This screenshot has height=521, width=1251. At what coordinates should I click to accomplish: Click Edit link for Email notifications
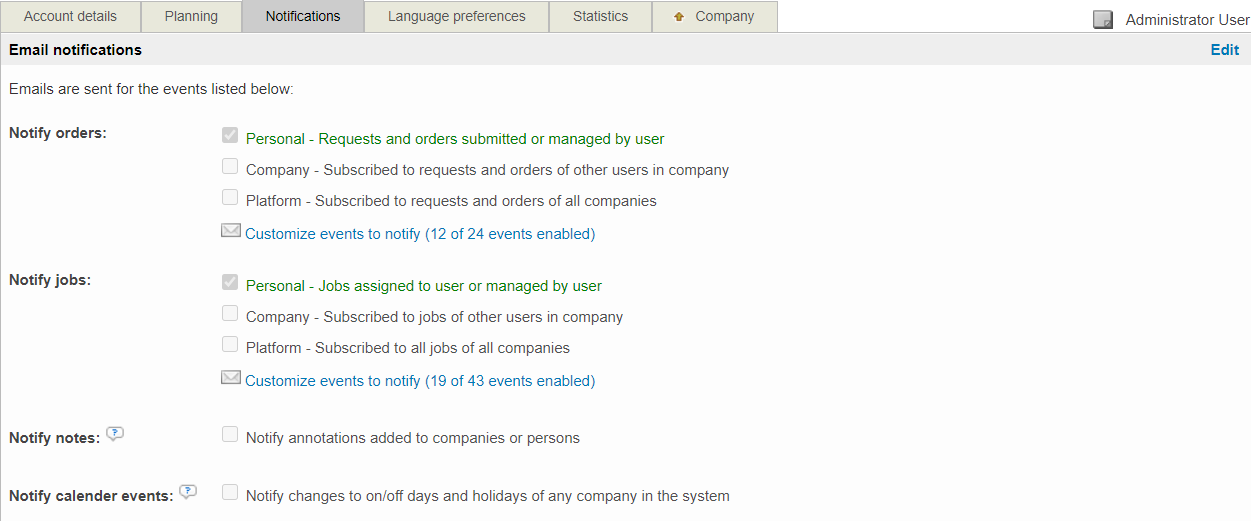point(1224,50)
